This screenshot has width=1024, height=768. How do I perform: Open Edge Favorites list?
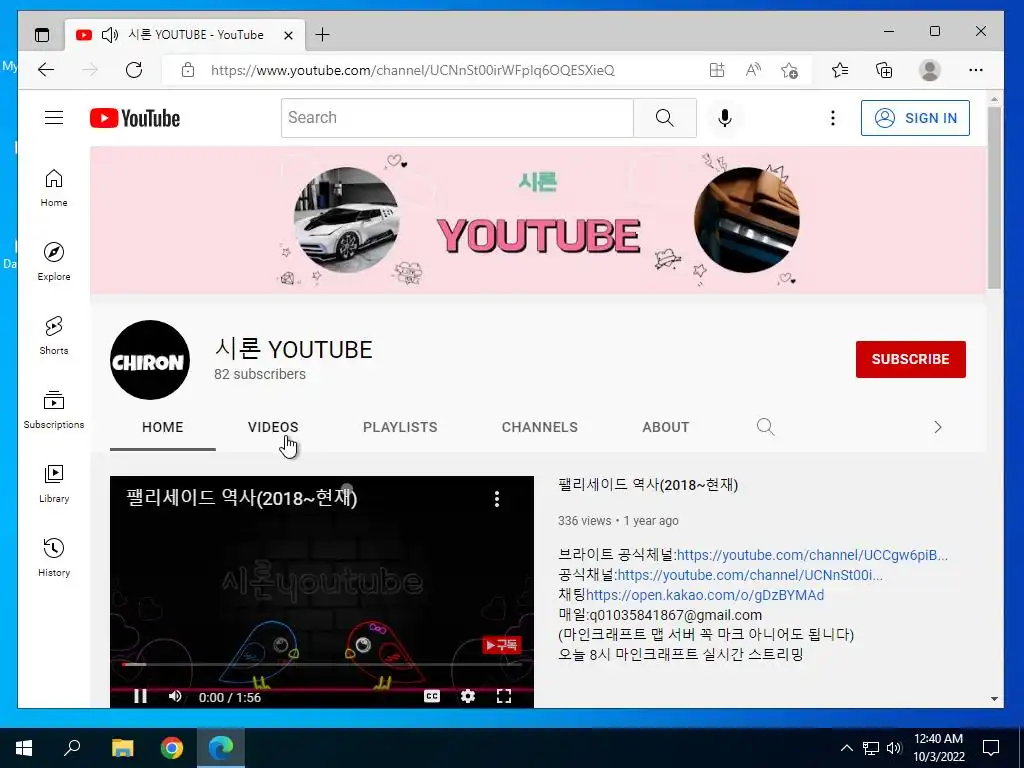pos(840,70)
